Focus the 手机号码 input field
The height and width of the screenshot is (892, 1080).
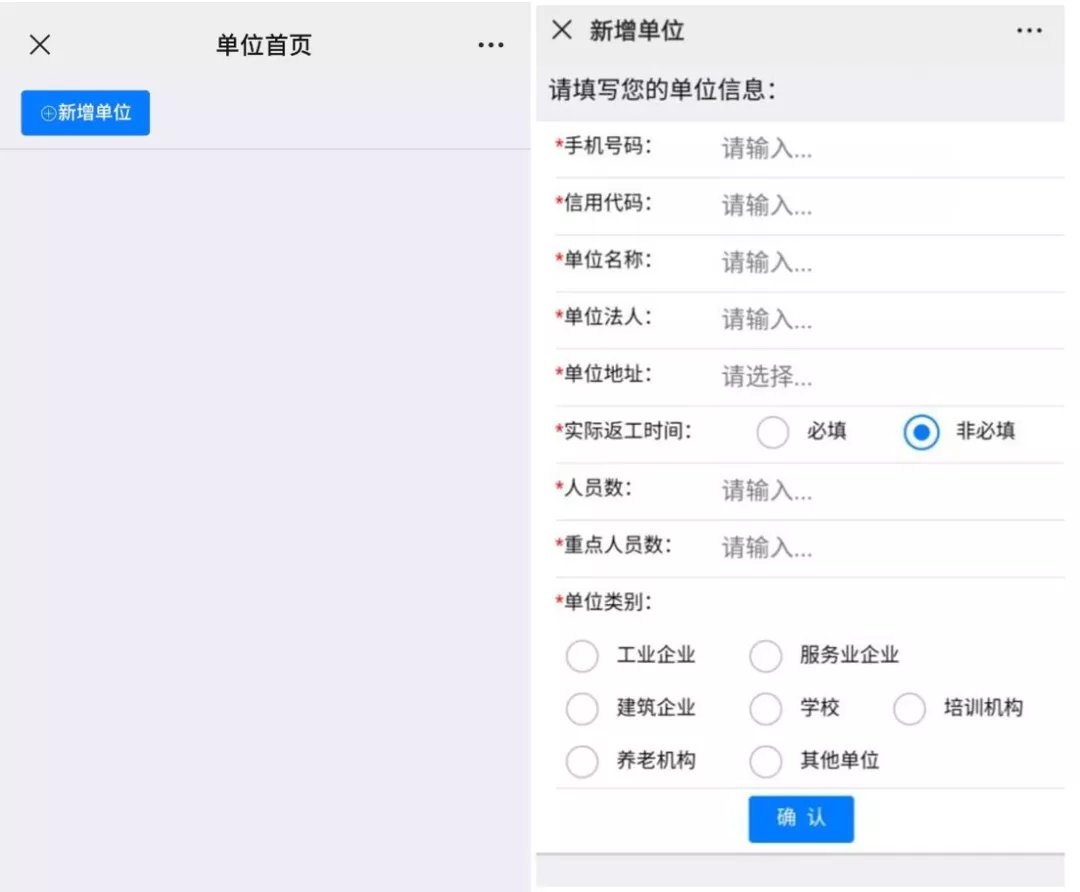tap(880, 149)
